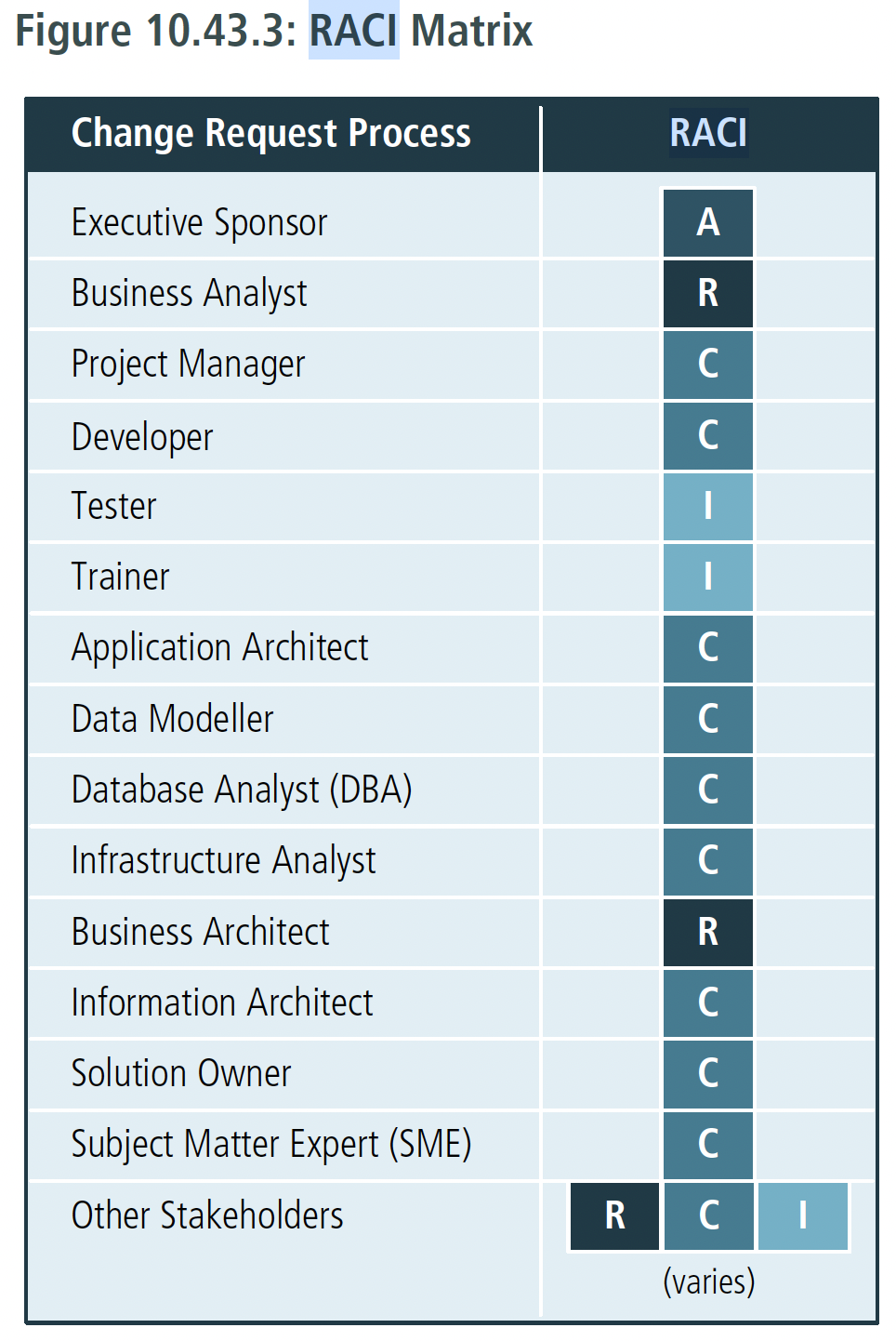Viewport: 896px width, 1341px height.
Task: Click the R badge for Business Analyst
Action: (707, 293)
